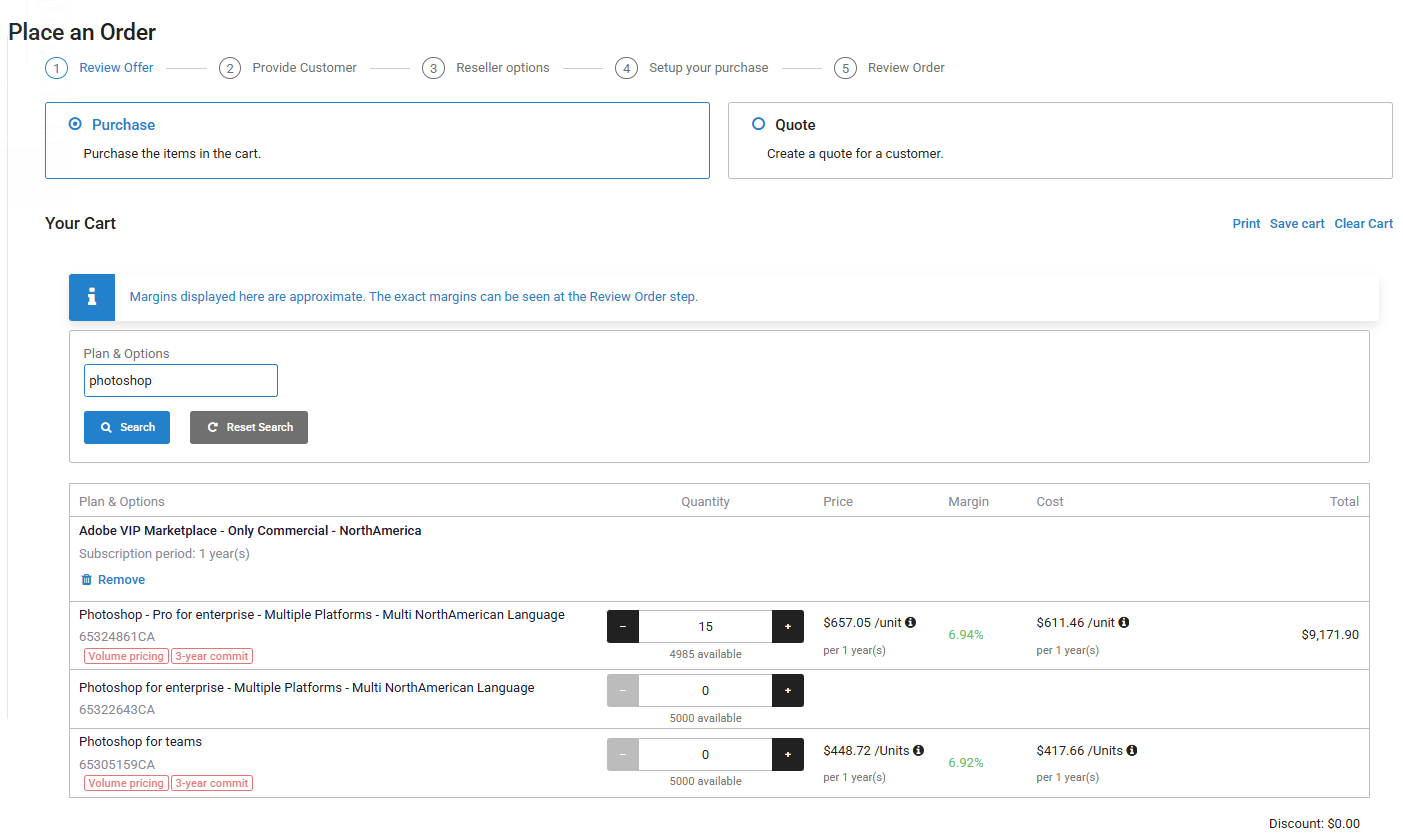Viewport: 1403px width, 833px height.
Task: Click the info icon beside $417.66 /Units cost
Action: coord(1131,751)
